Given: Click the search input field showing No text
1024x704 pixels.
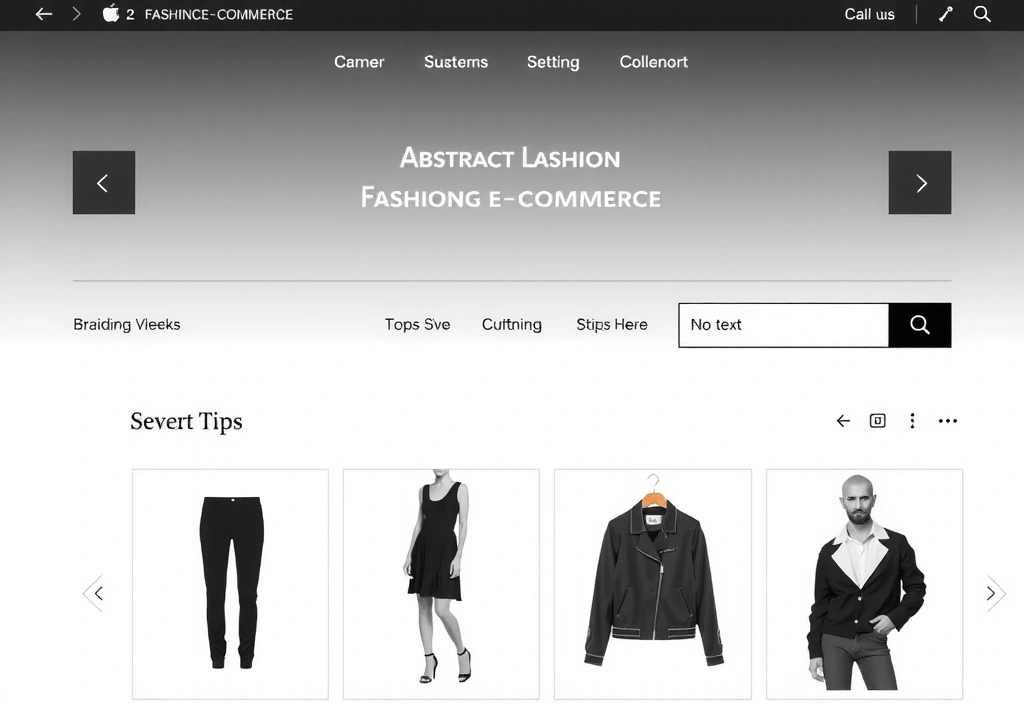Looking at the screenshot, I should click(x=783, y=325).
